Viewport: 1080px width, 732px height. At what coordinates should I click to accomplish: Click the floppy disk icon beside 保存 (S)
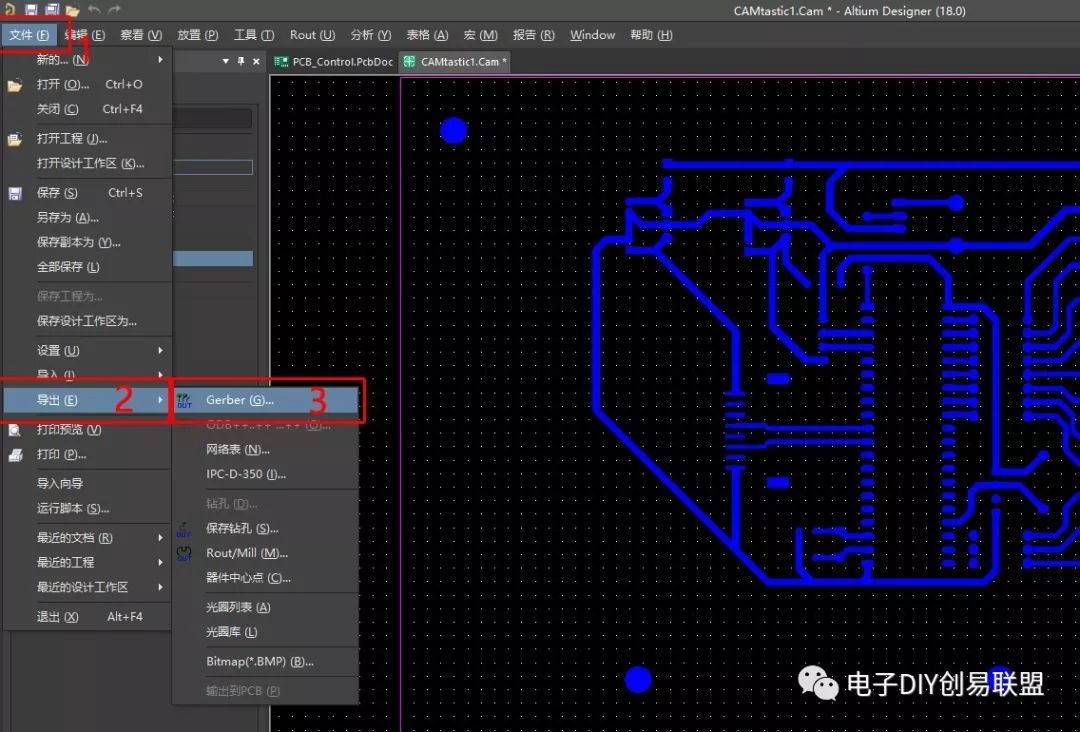[14, 194]
